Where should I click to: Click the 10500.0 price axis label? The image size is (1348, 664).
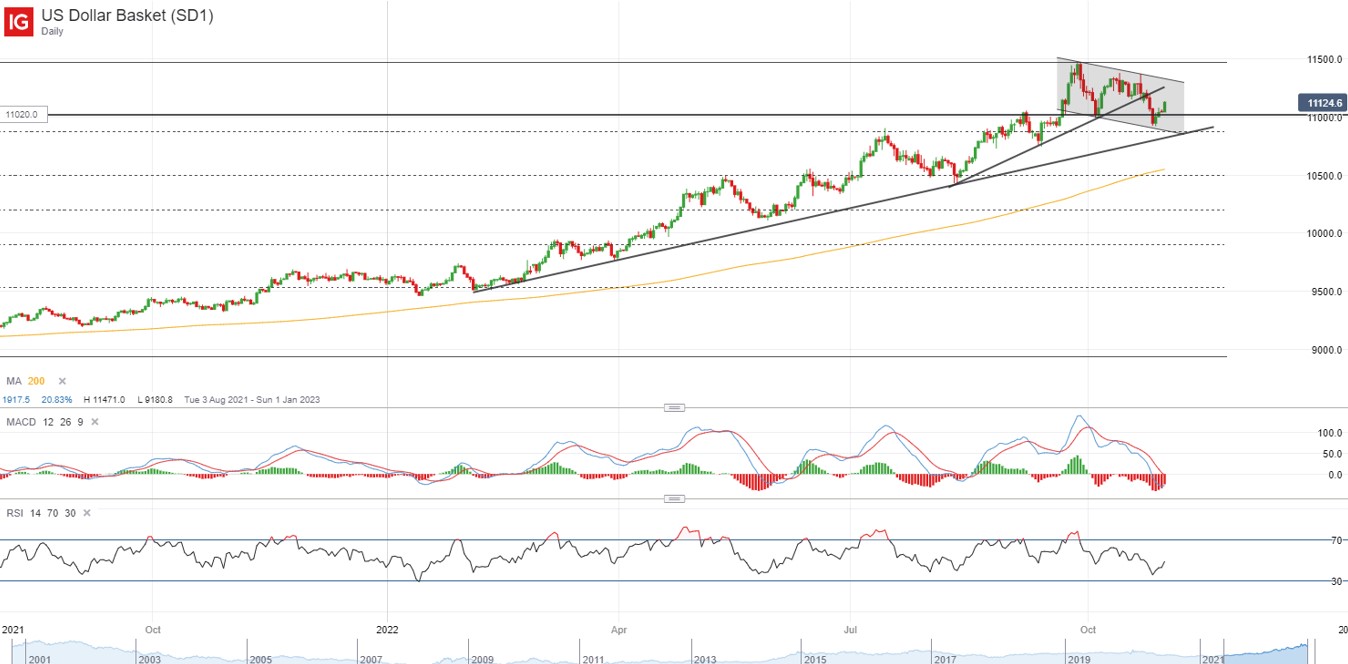tap(1323, 176)
